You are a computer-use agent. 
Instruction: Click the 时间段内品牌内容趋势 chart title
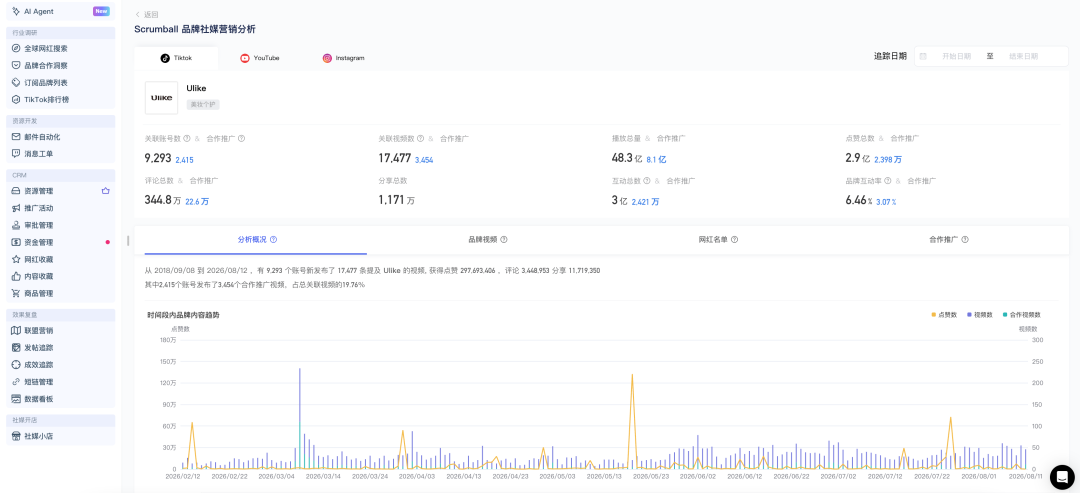pos(183,315)
